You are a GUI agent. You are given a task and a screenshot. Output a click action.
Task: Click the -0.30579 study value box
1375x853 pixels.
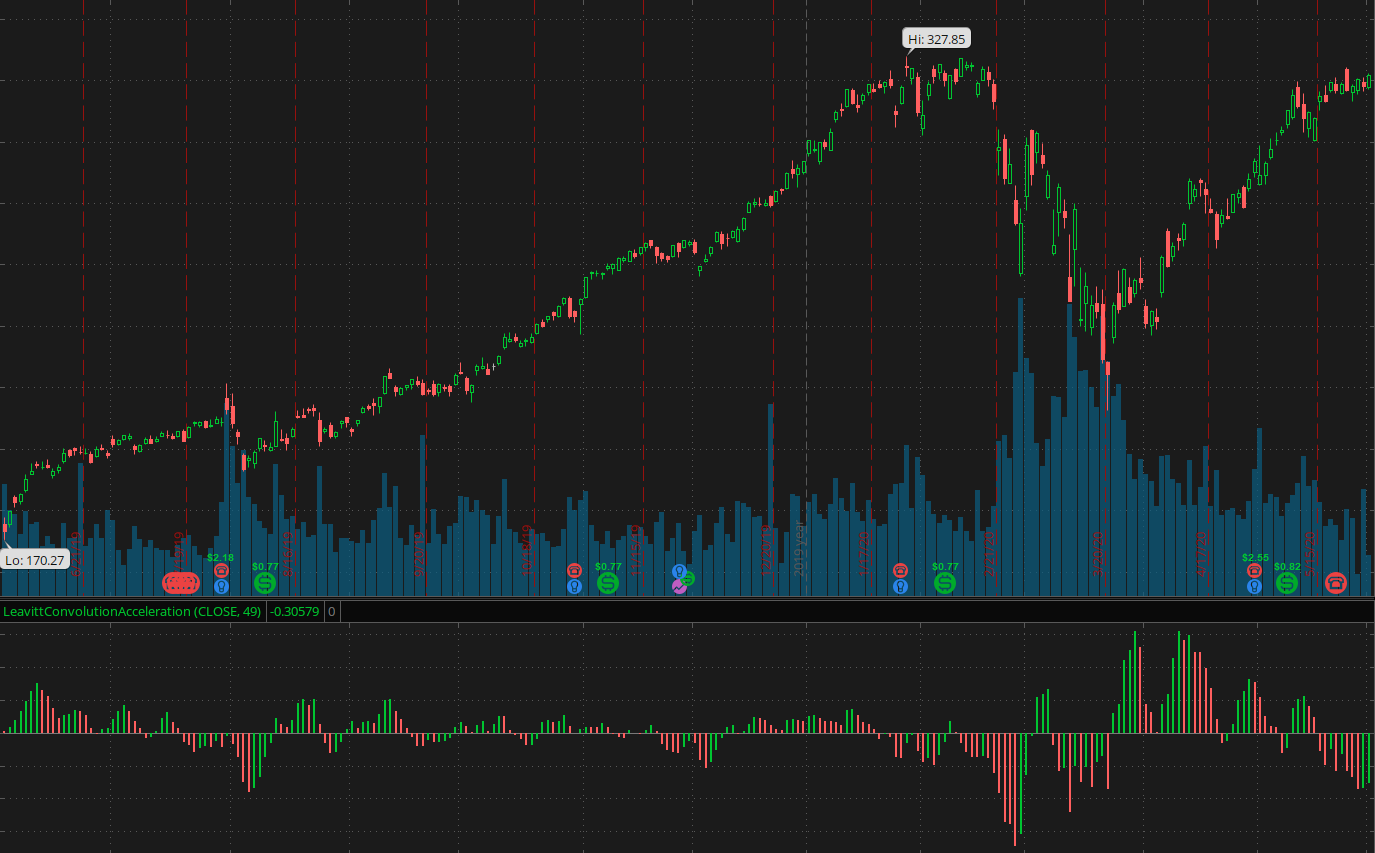(295, 611)
